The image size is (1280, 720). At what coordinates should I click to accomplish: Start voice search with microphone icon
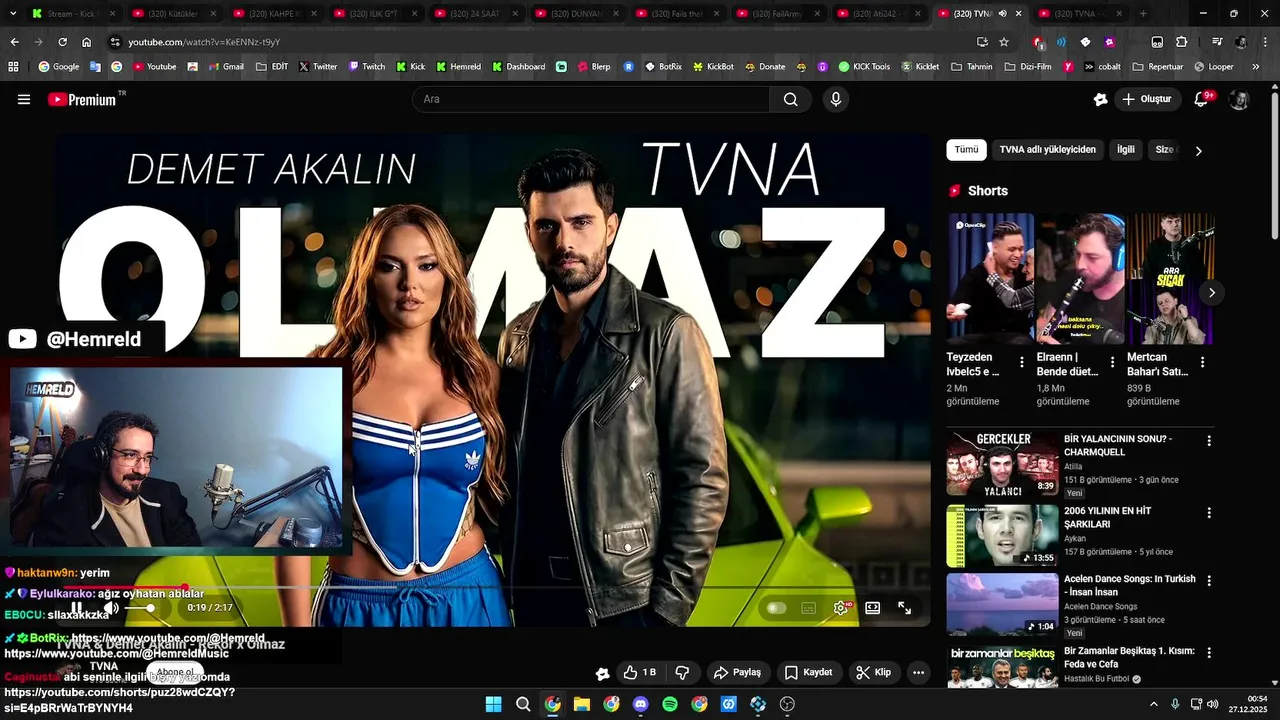(836, 99)
